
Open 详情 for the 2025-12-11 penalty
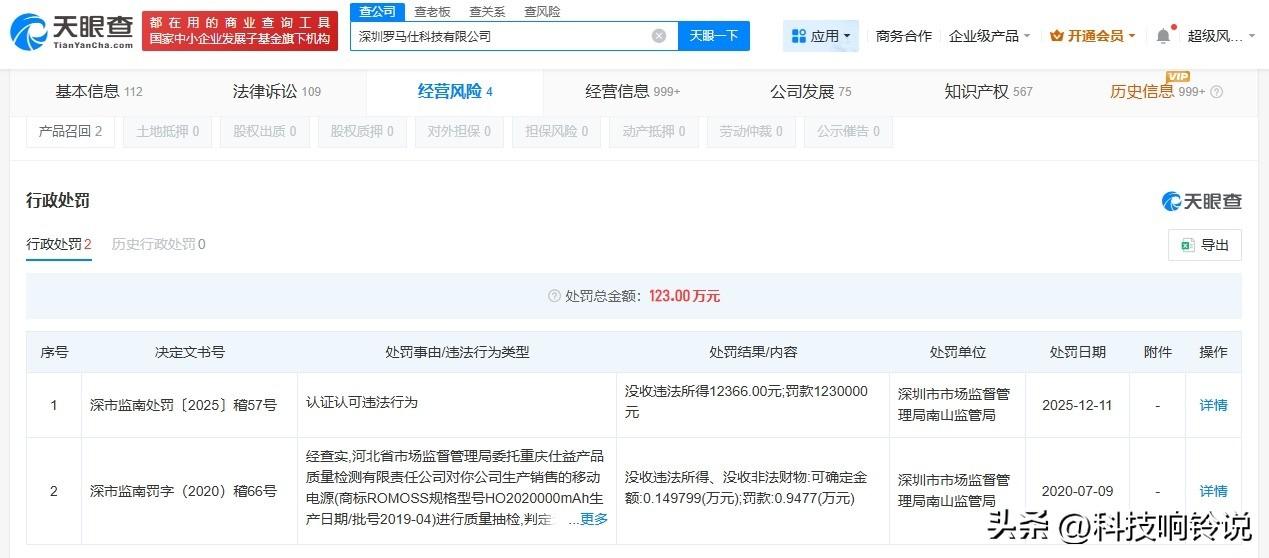pos(1213,405)
